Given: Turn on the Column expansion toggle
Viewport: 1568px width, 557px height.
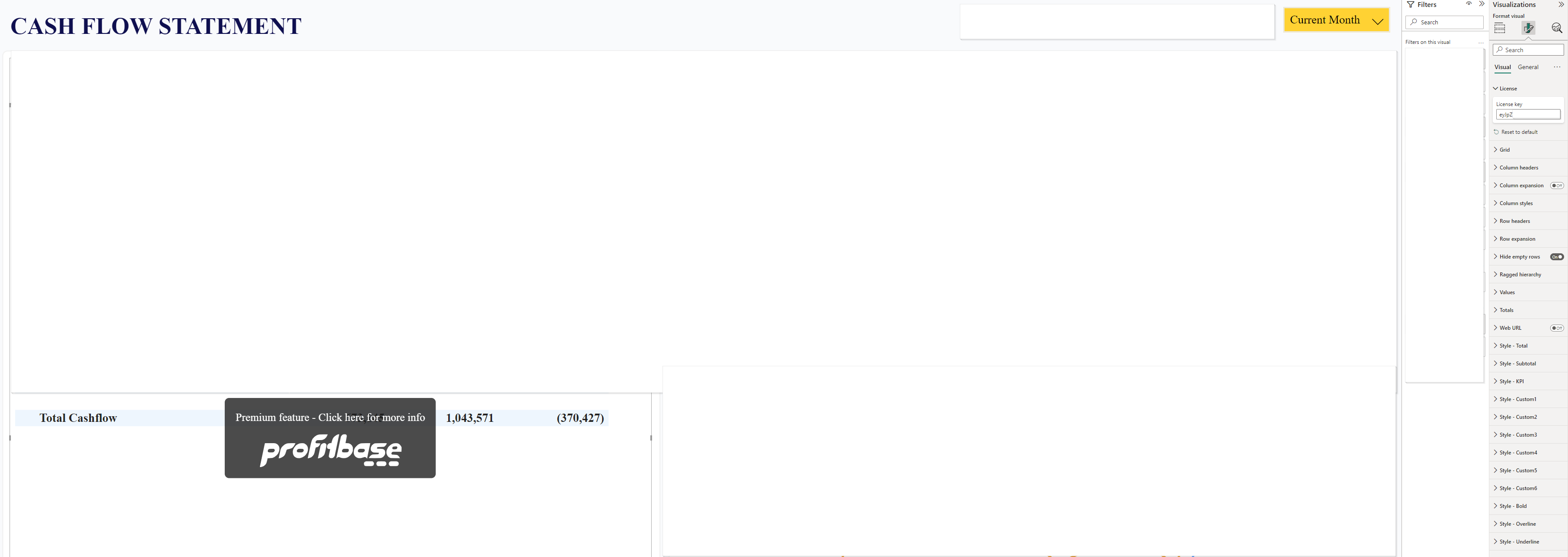Looking at the screenshot, I should point(1556,186).
